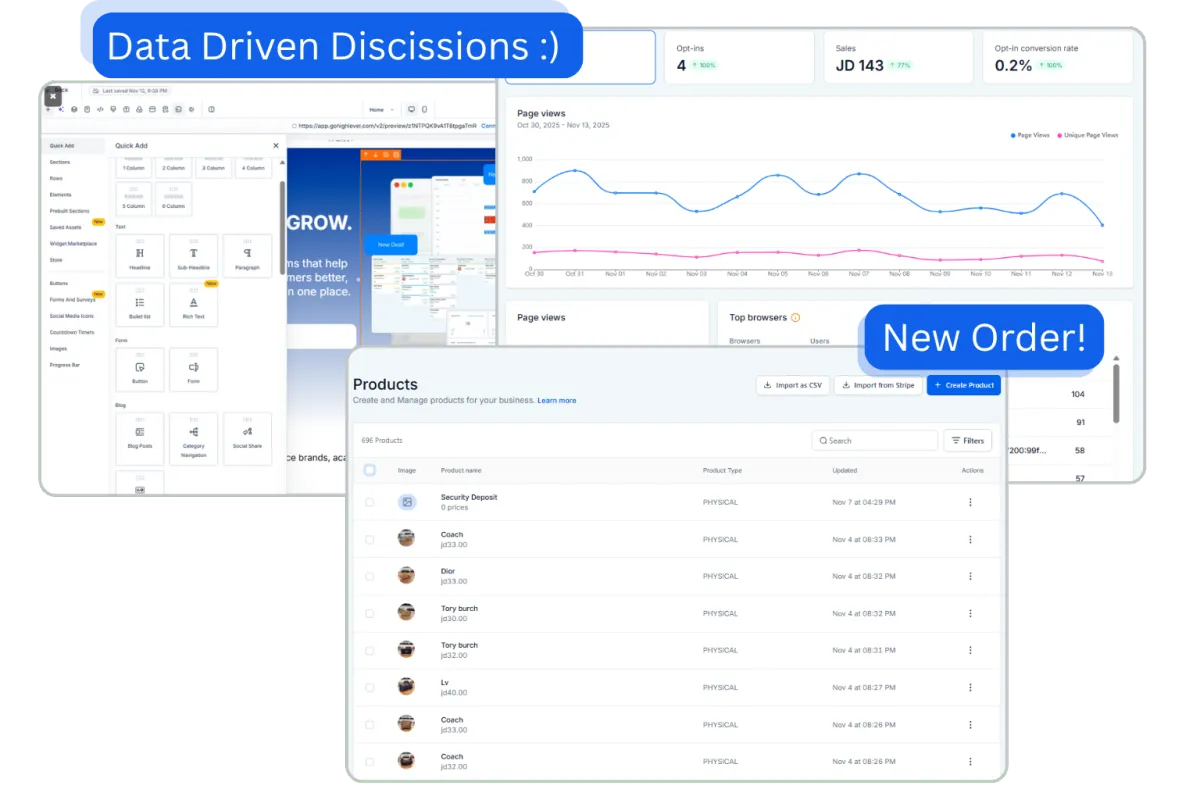Select Quick Add in the builder sidebar
Image resolution: width=1200 pixels, height=800 pixels.
(x=73, y=146)
